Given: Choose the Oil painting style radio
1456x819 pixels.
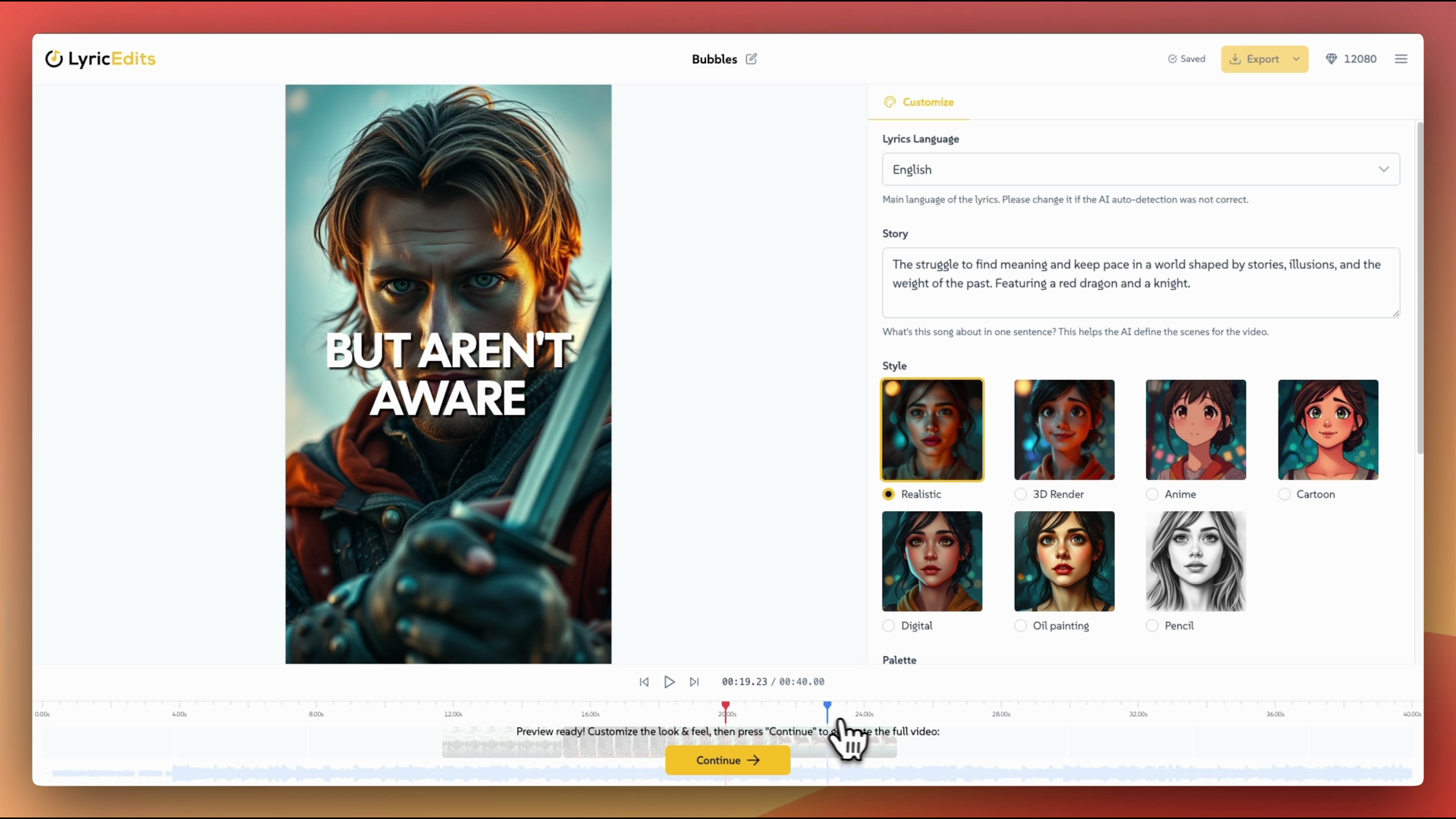Looking at the screenshot, I should 1021,626.
